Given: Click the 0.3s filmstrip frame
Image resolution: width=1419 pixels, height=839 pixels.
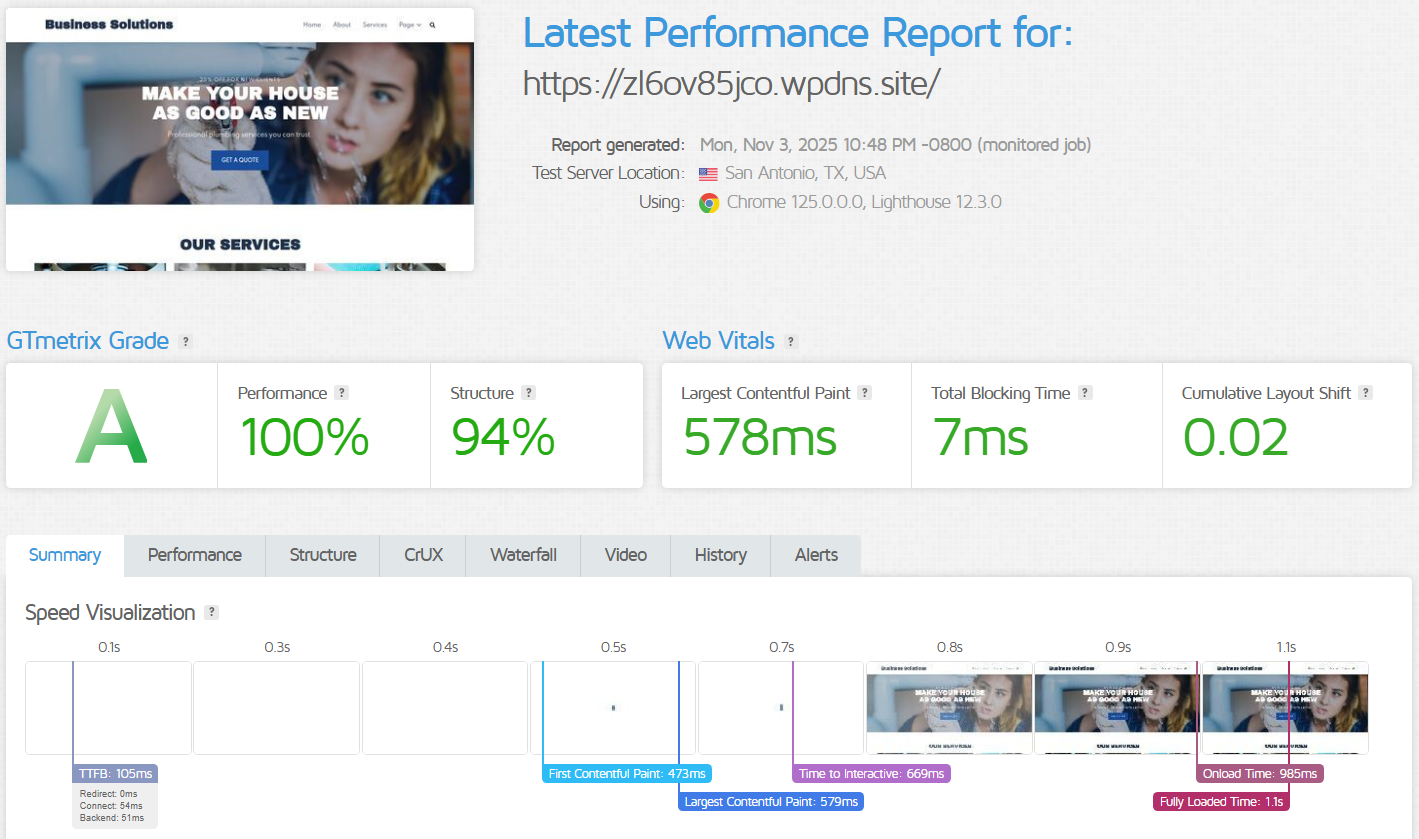Looking at the screenshot, I should (x=276, y=708).
